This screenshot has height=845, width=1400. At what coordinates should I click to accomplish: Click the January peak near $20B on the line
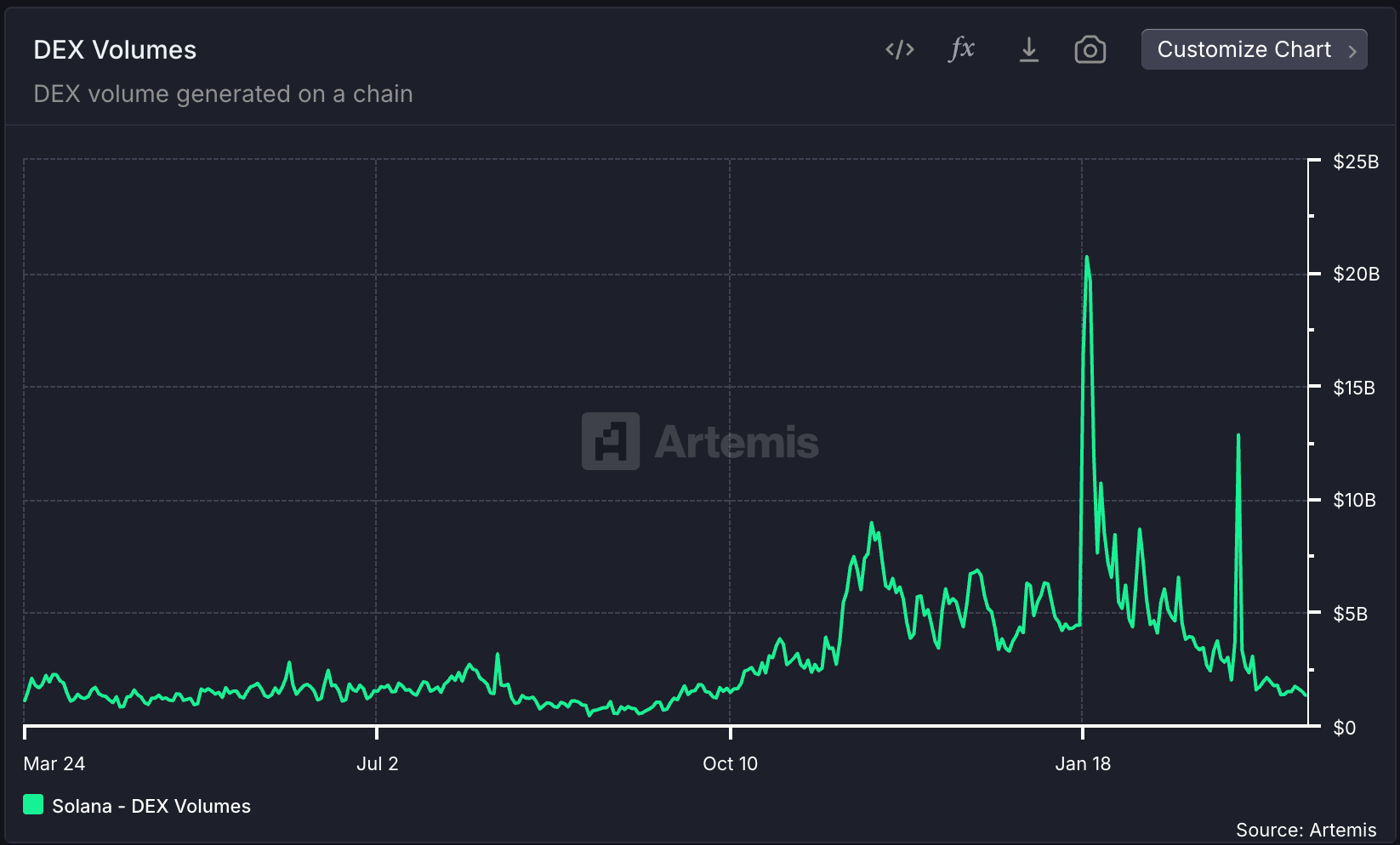click(x=1087, y=257)
